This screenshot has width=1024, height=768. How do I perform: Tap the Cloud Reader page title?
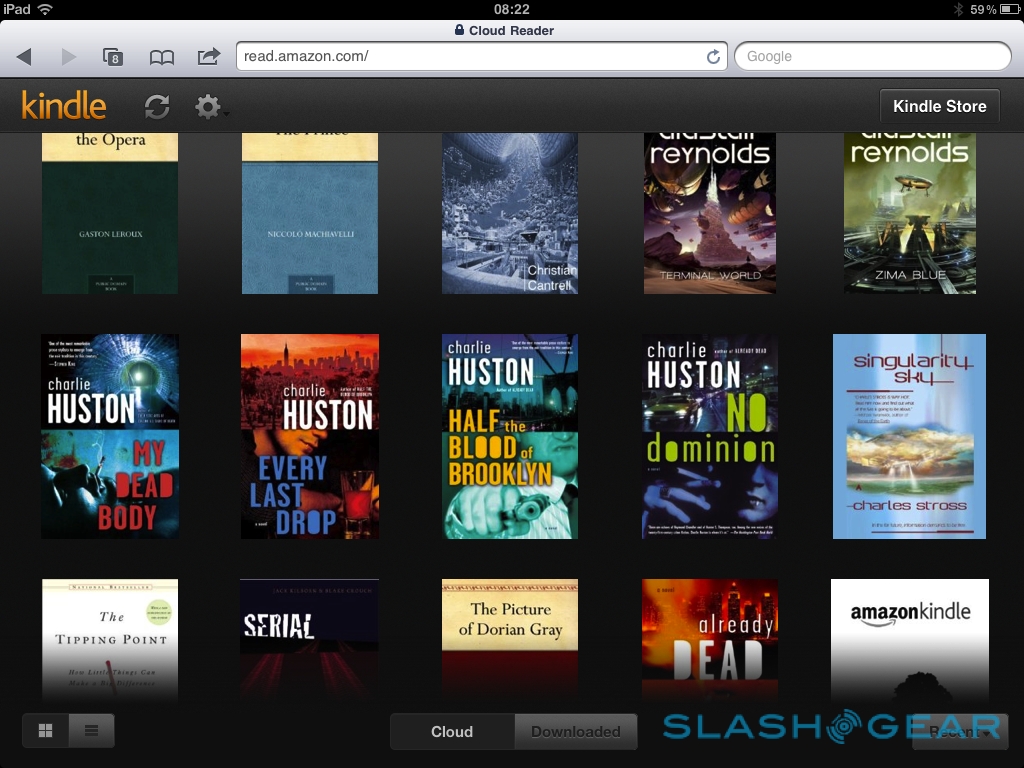[x=511, y=30]
